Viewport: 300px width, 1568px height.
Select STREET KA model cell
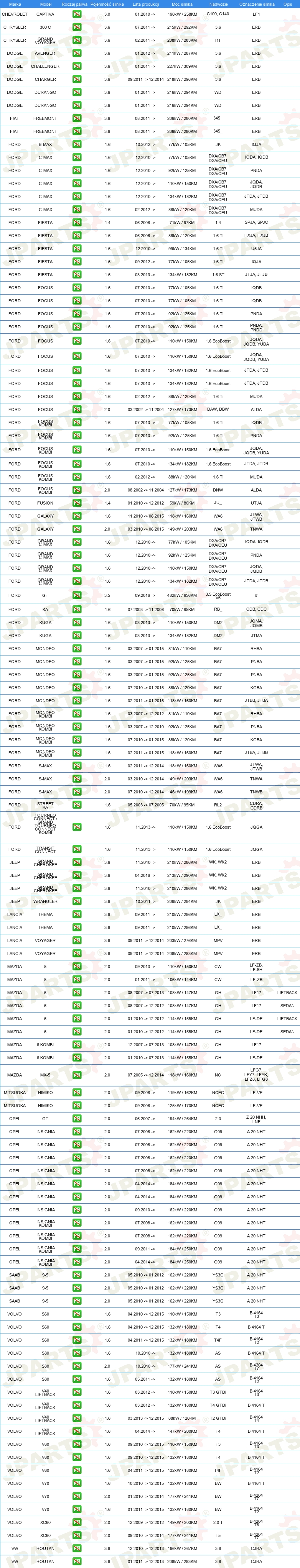[x=45, y=805]
